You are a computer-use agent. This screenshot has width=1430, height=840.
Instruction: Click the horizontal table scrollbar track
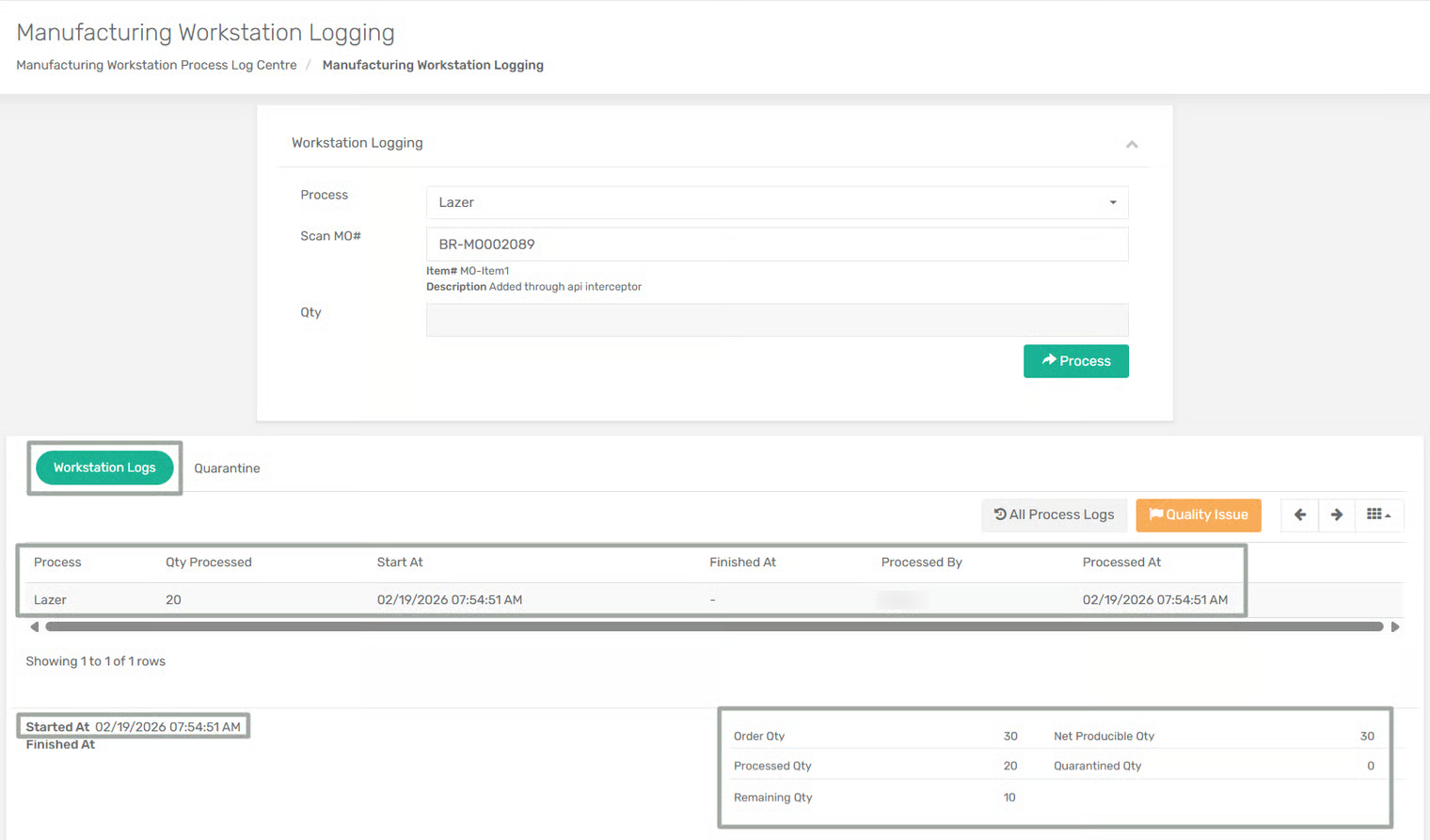coord(713,626)
